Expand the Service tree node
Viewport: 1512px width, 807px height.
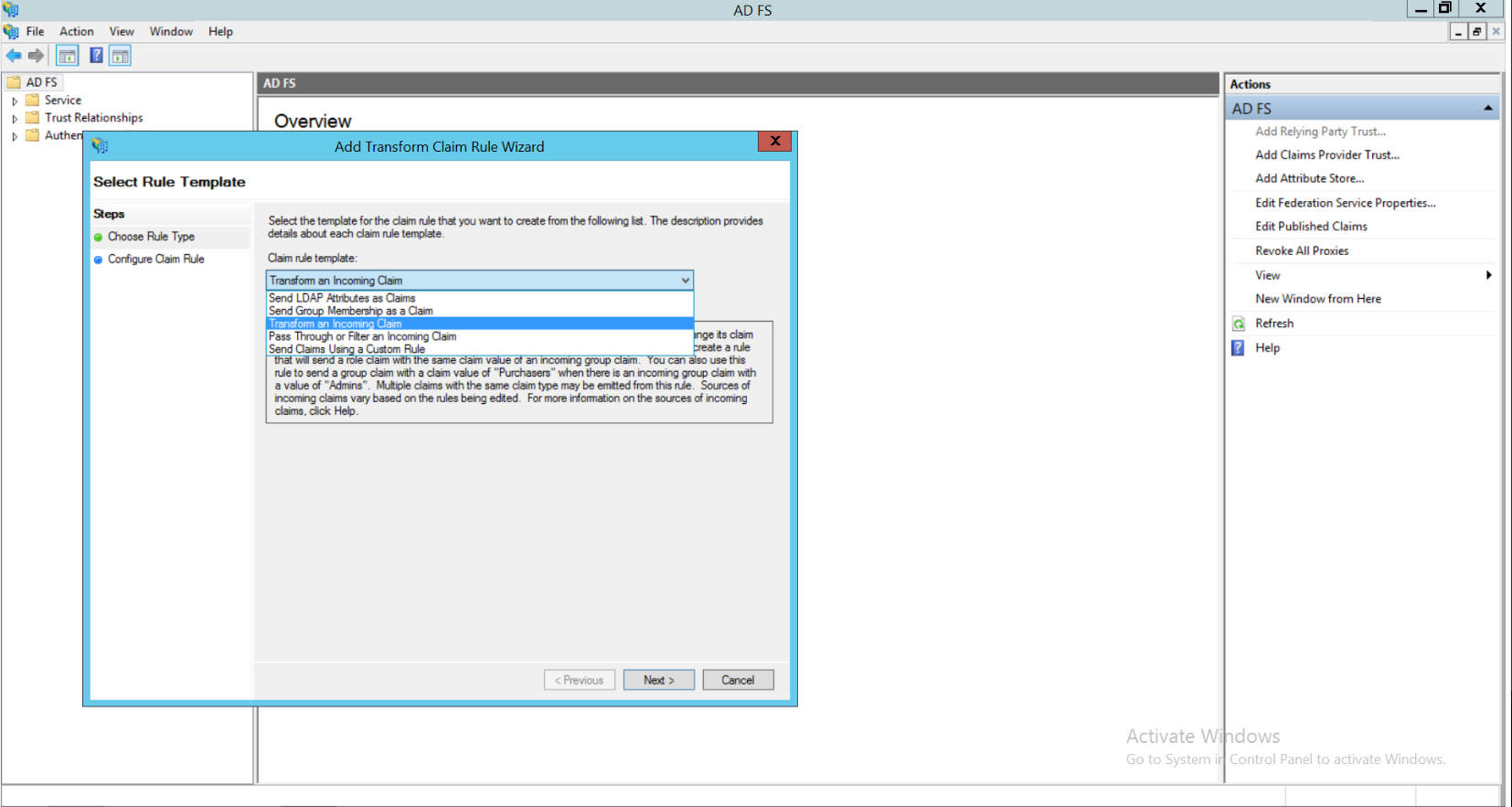[15, 101]
